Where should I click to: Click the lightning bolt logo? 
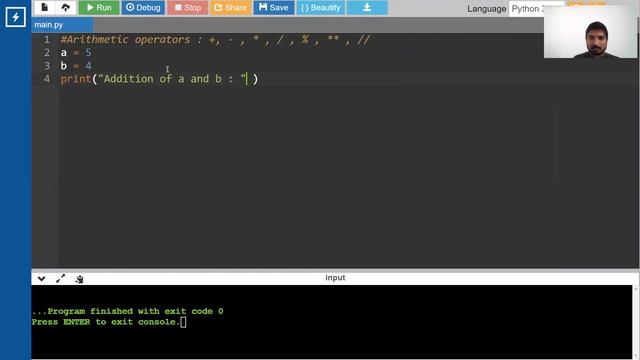tap(16, 17)
